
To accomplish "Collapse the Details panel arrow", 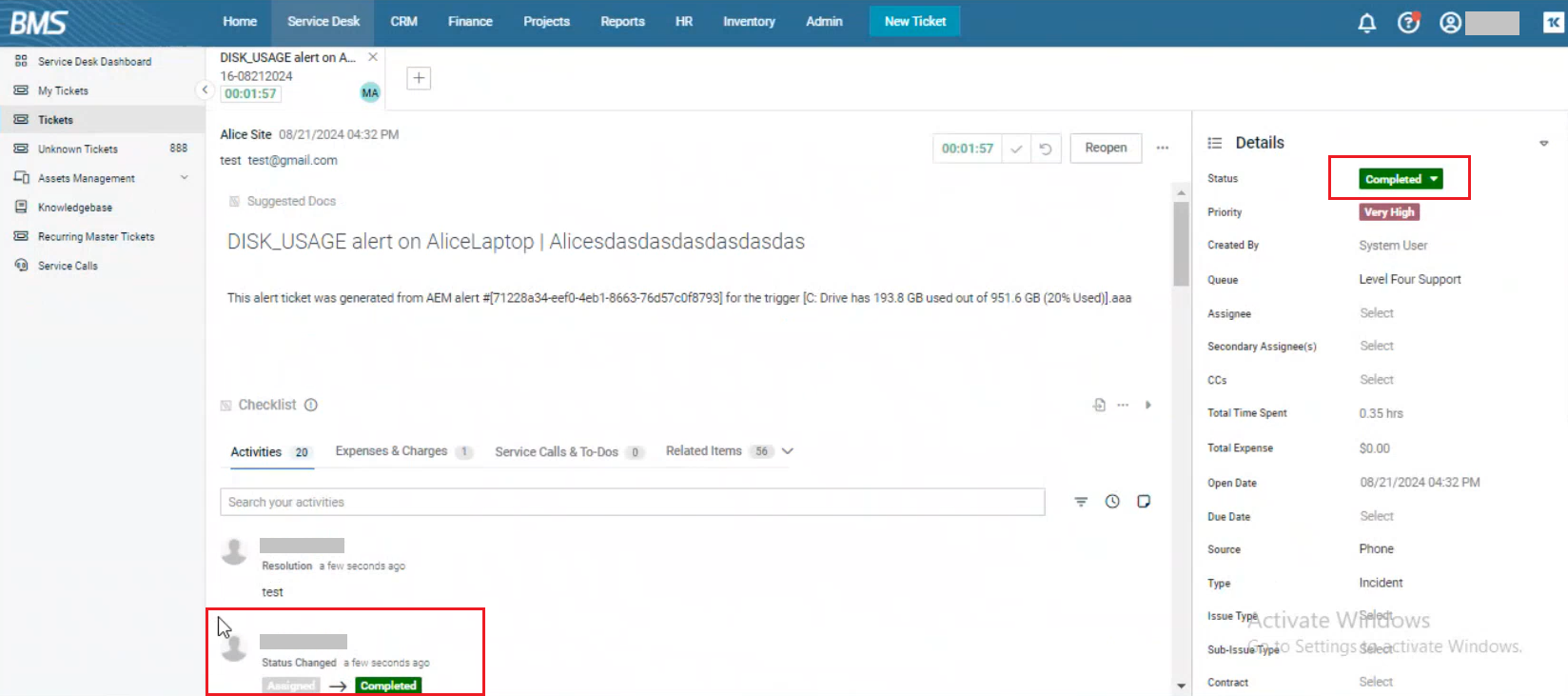I will coord(1543,143).
